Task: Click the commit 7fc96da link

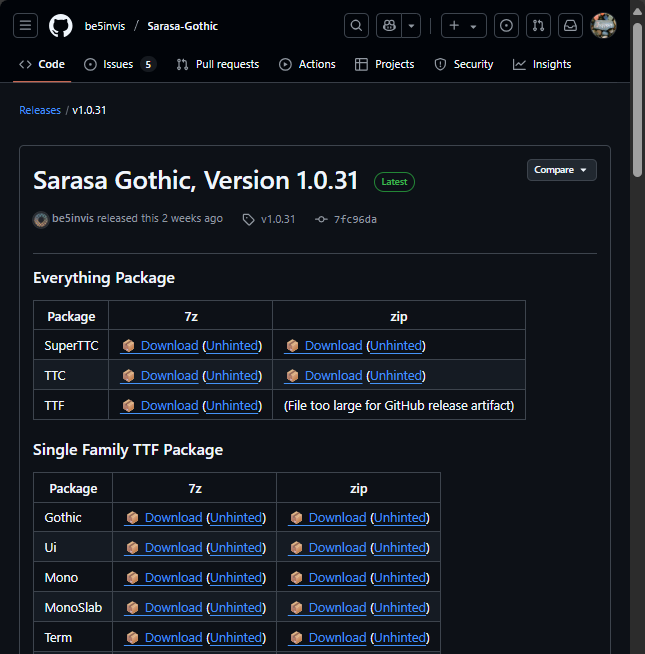Action: coord(354,219)
